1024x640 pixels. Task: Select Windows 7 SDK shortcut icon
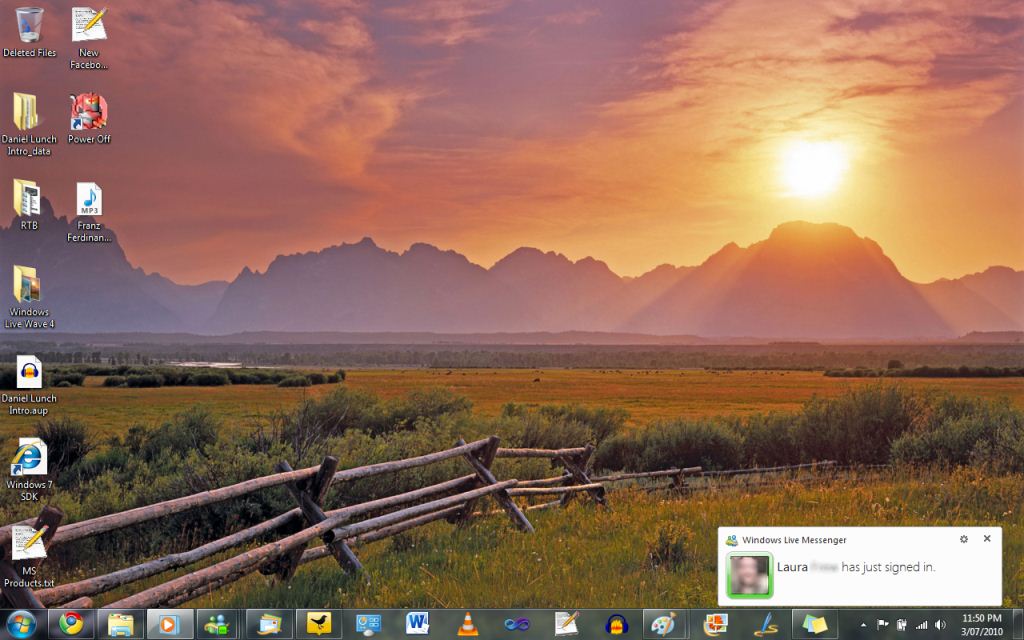pos(29,470)
